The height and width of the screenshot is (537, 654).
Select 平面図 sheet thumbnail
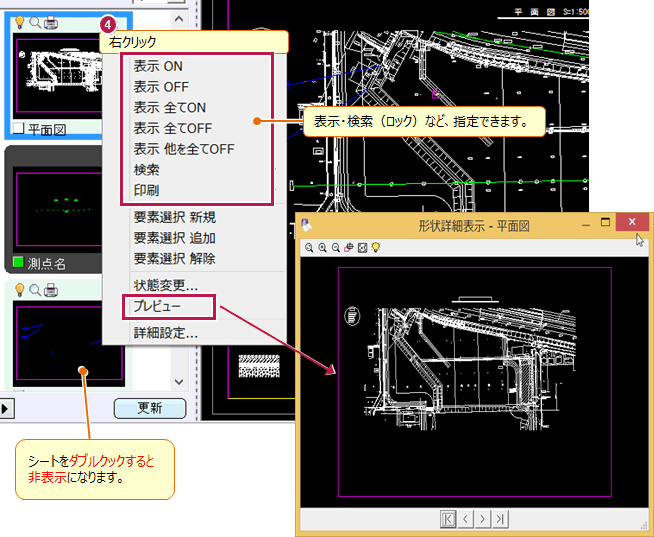(58, 76)
